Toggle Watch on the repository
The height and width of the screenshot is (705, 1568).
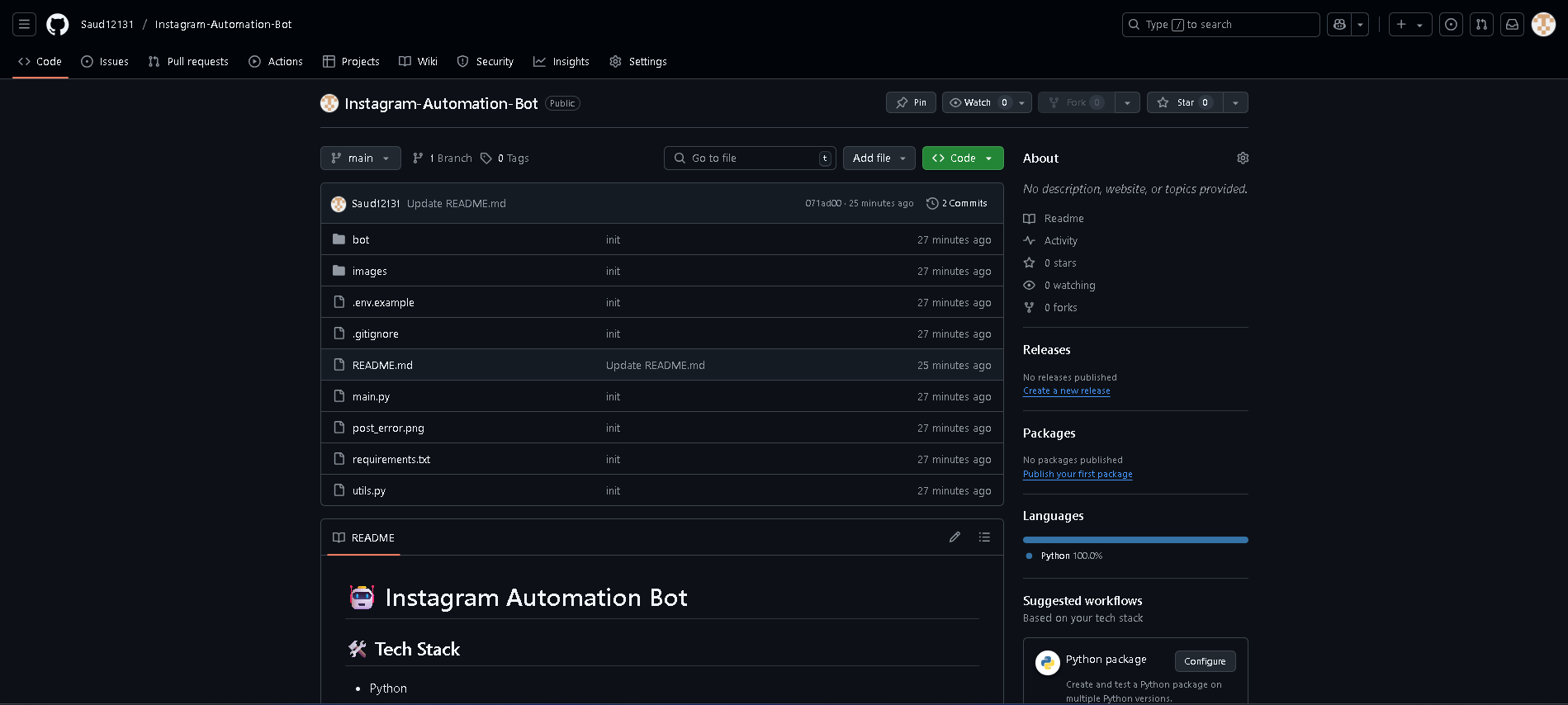(978, 102)
